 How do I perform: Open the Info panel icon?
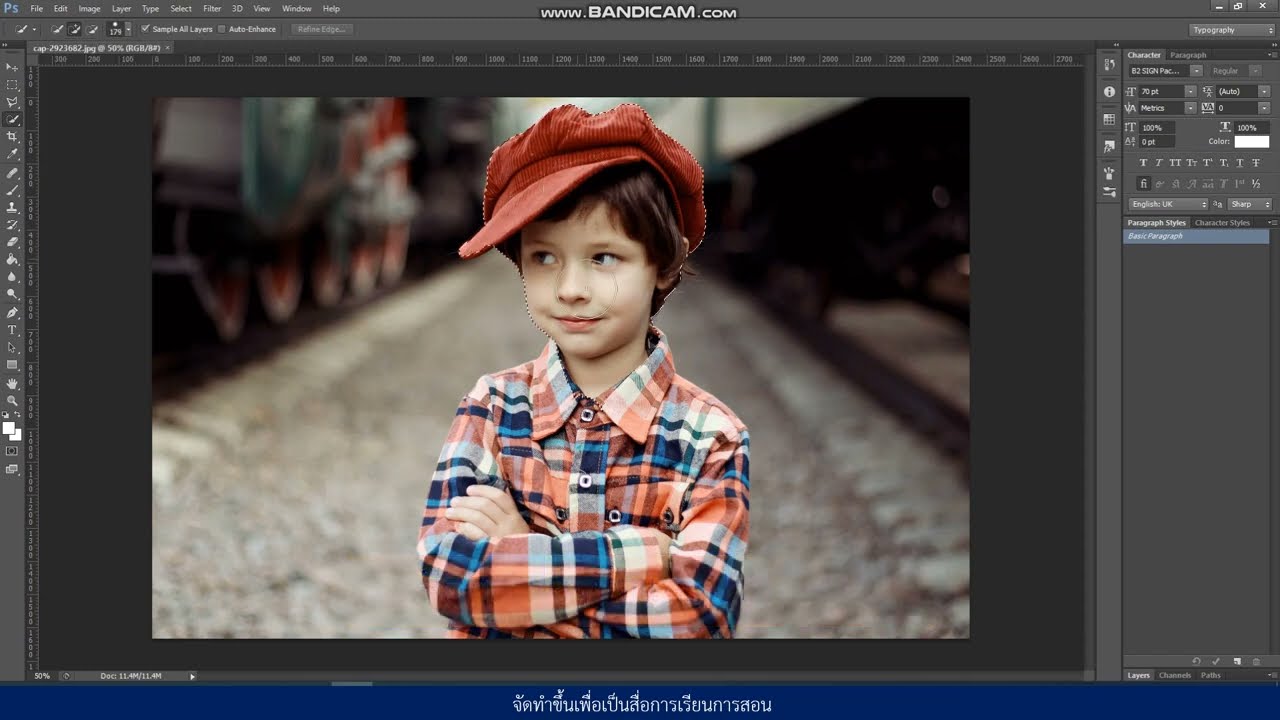point(1109,92)
